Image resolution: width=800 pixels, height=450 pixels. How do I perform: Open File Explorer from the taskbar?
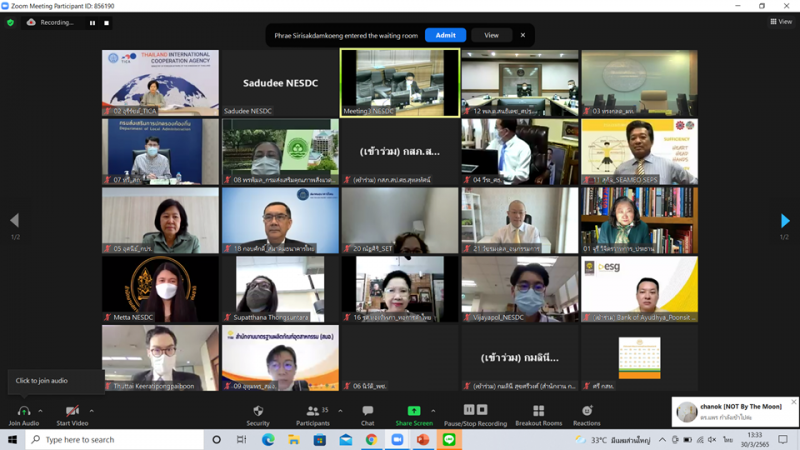[x=294, y=439]
